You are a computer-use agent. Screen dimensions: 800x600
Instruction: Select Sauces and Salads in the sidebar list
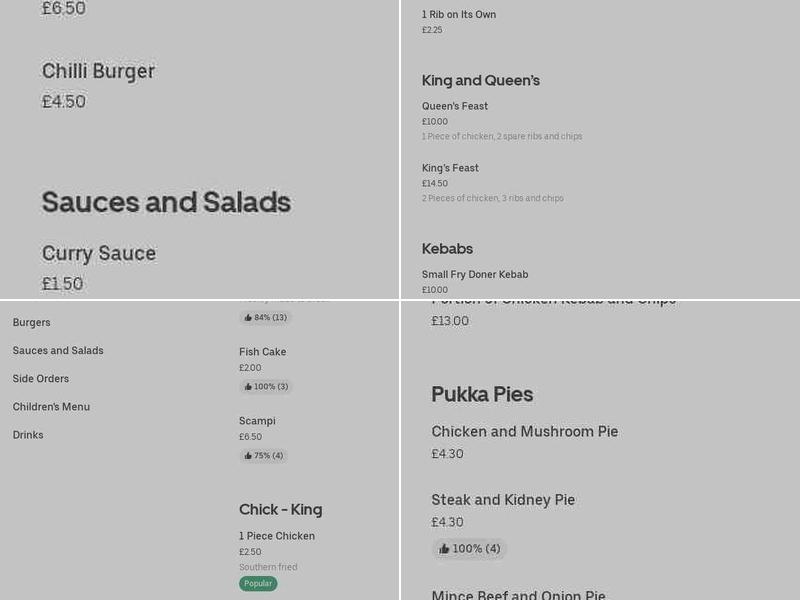click(58, 351)
